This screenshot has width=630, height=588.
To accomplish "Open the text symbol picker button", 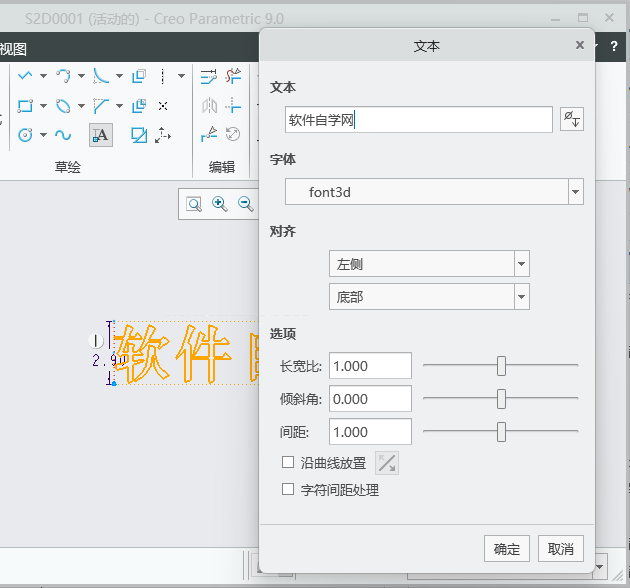I will click(x=572, y=119).
